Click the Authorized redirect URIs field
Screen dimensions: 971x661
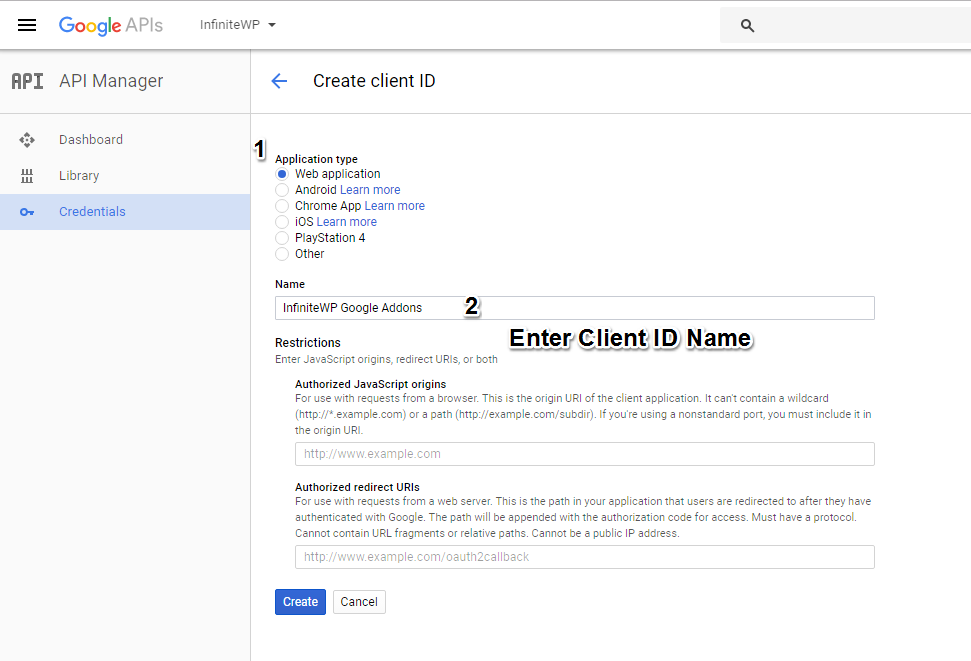[585, 557]
